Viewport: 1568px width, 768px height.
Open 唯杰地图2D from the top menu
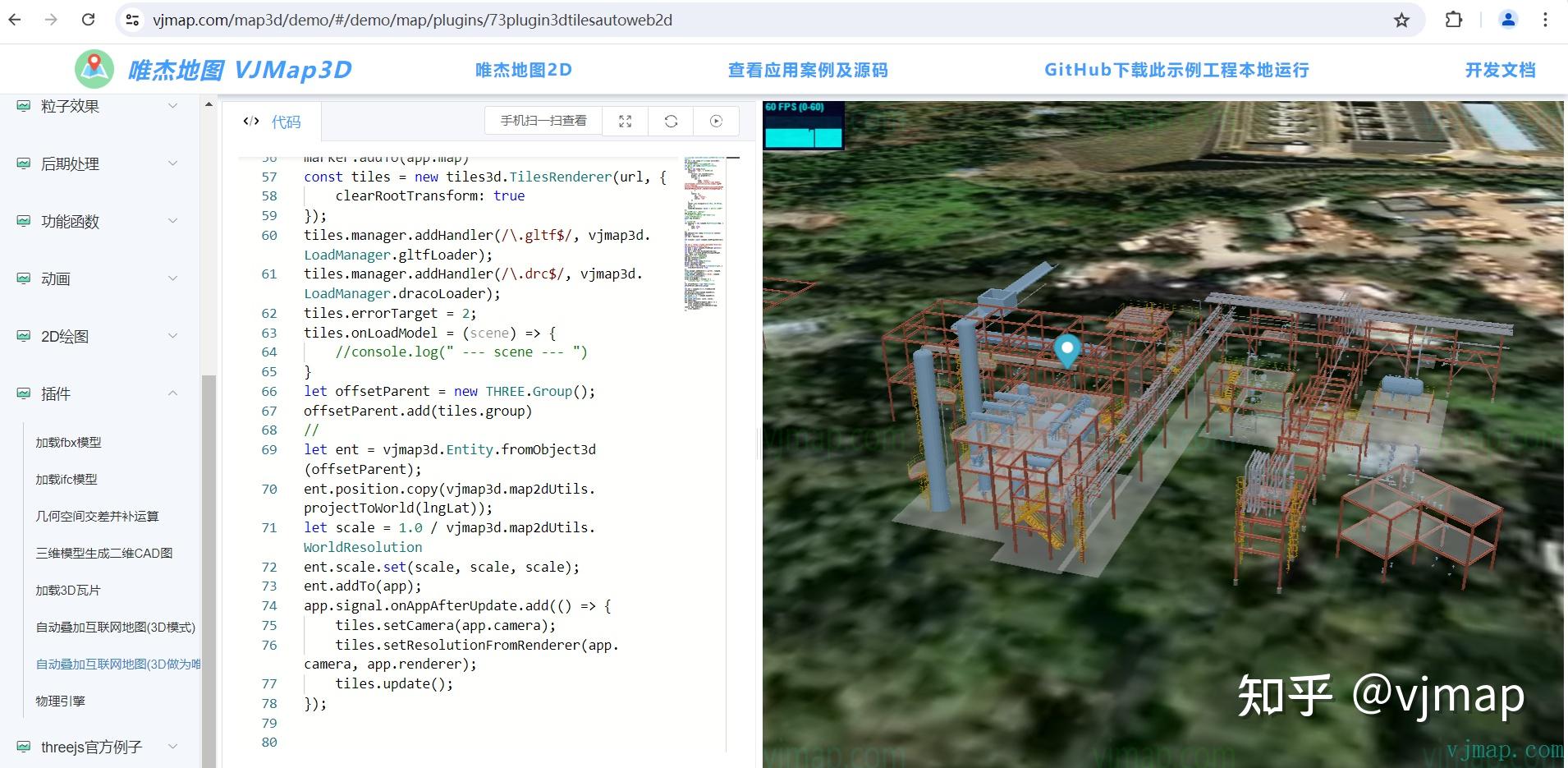[524, 69]
